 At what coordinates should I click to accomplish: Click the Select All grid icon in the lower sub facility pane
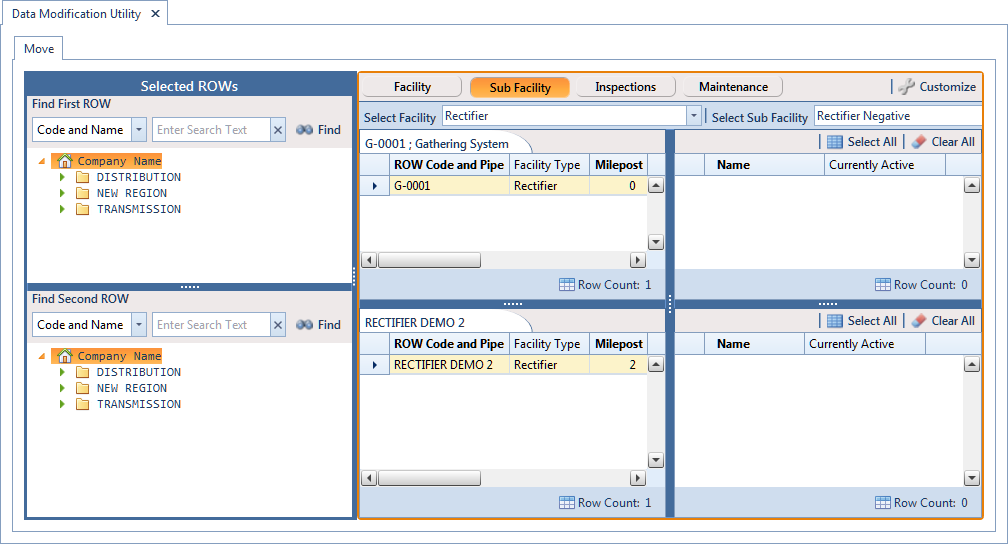[834, 321]
